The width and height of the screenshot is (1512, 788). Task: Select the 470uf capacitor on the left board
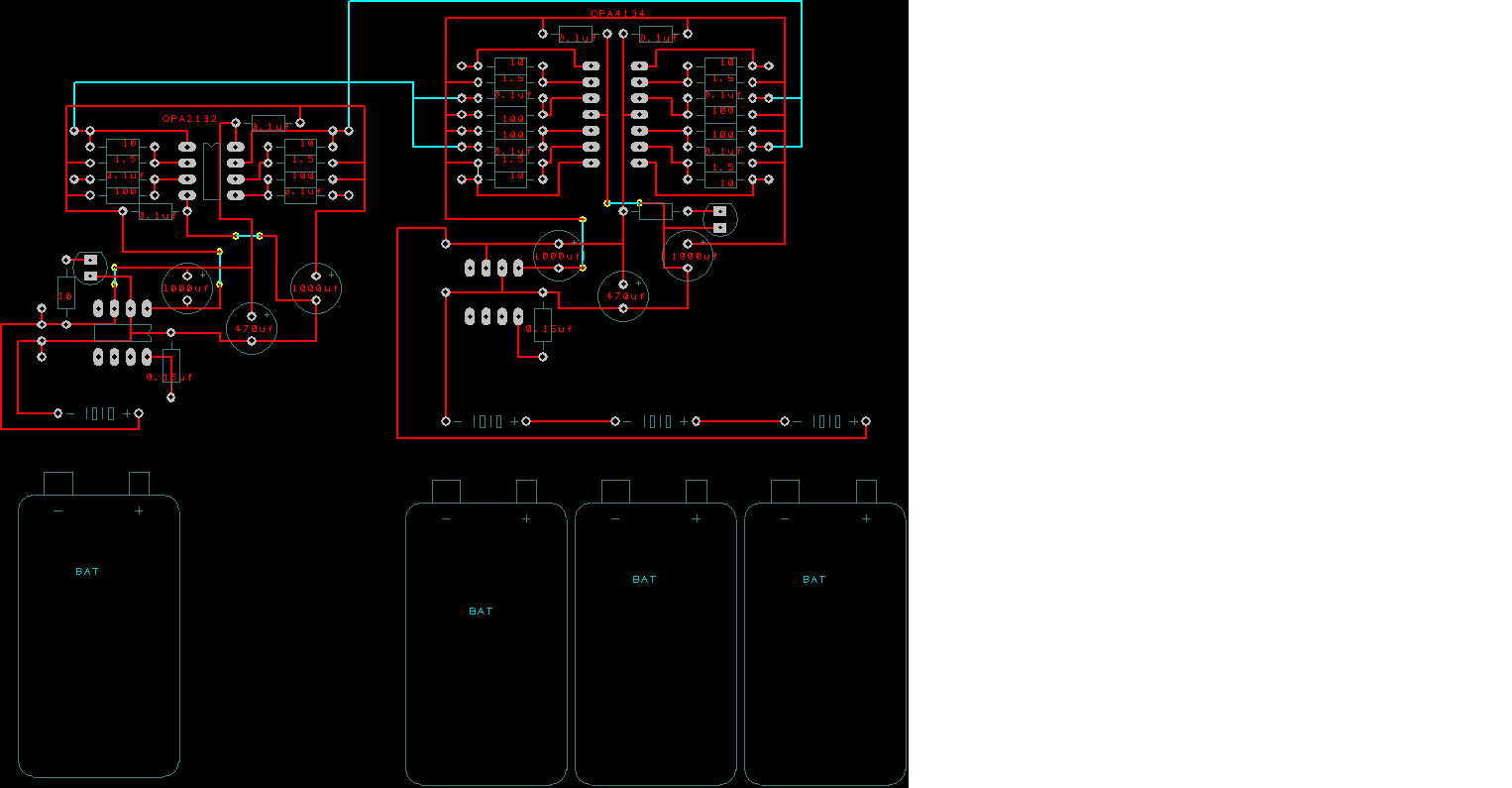pyautogui.click(x=252, y=327)
